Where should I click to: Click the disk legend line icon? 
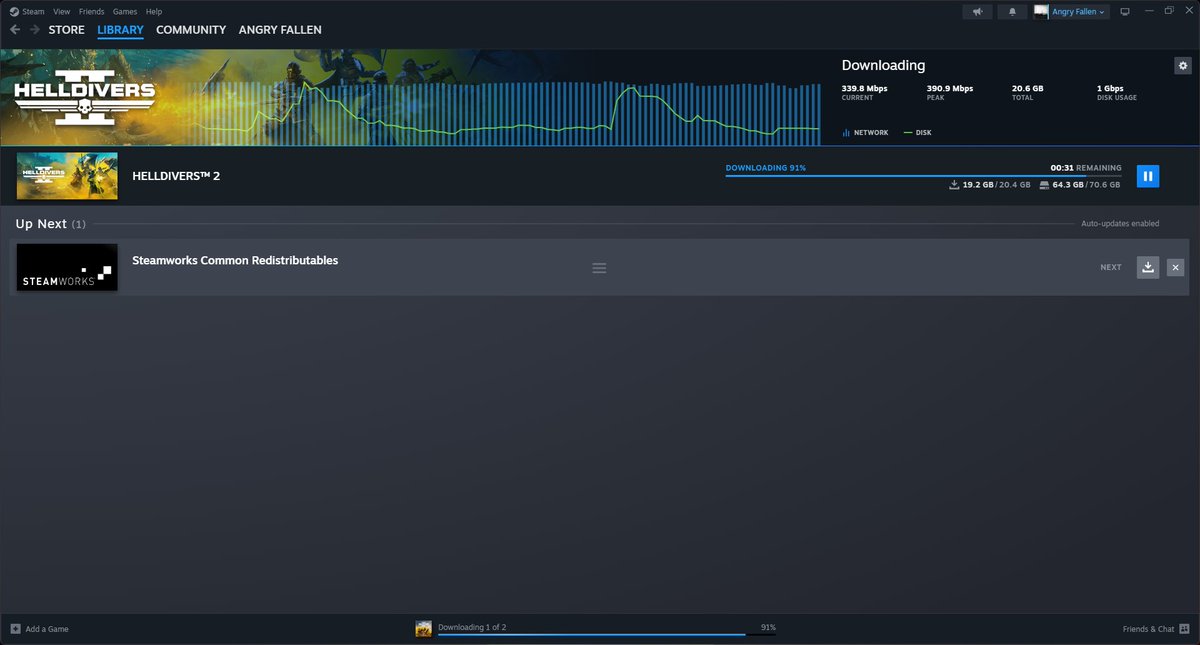tap(908, 132)
